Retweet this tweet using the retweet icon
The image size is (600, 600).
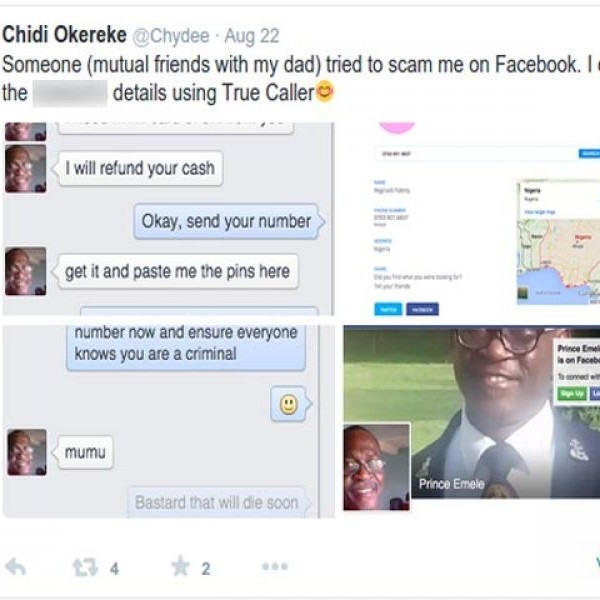[x=85, y=567]
